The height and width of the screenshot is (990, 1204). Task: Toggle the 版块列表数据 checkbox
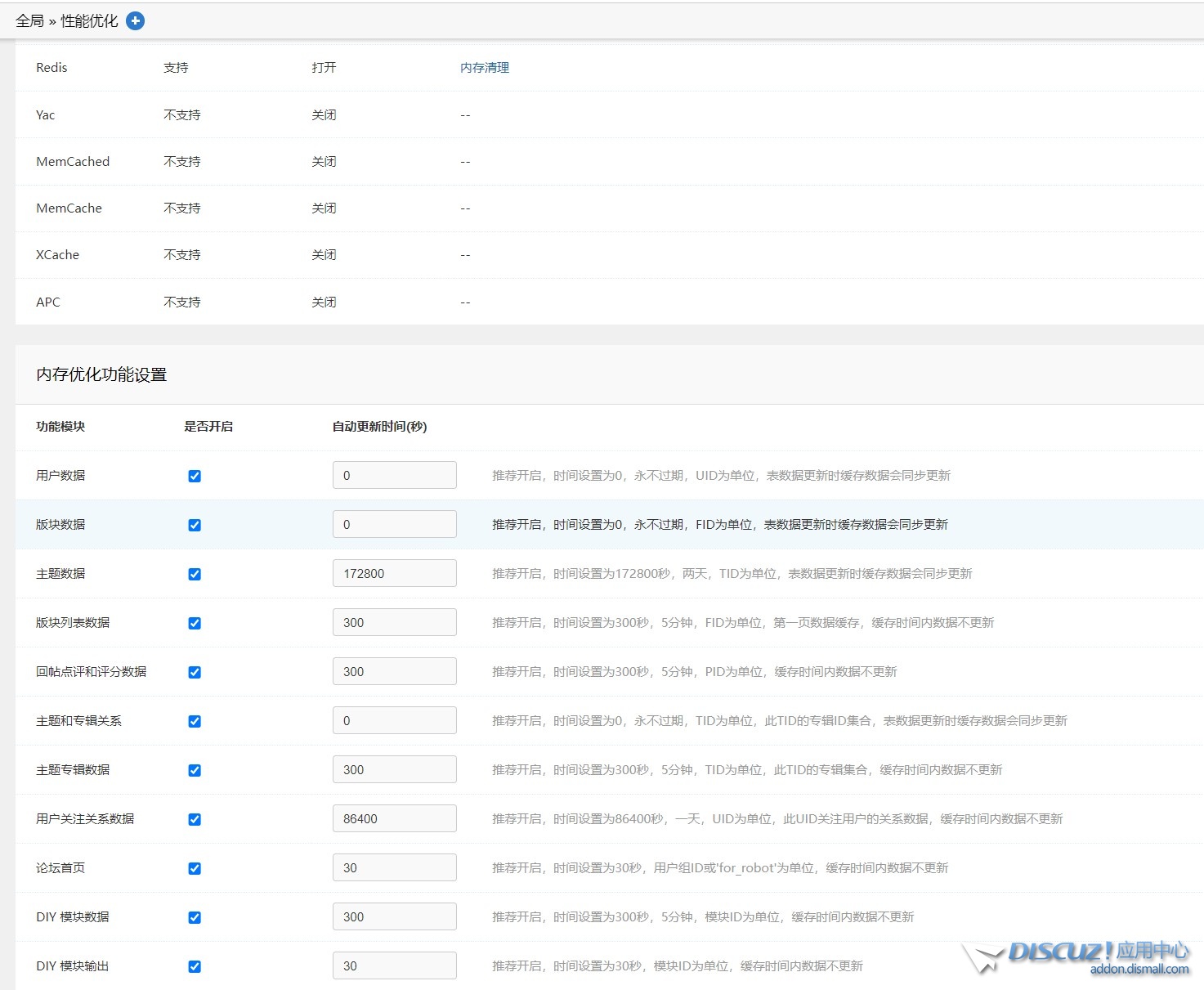195,623
